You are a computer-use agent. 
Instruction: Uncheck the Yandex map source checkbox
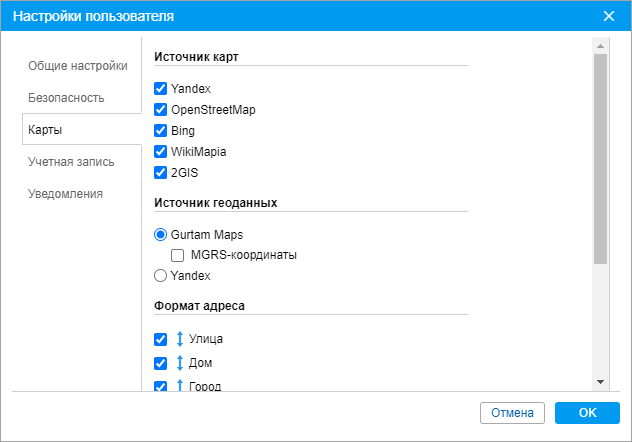tap(161, 89)
